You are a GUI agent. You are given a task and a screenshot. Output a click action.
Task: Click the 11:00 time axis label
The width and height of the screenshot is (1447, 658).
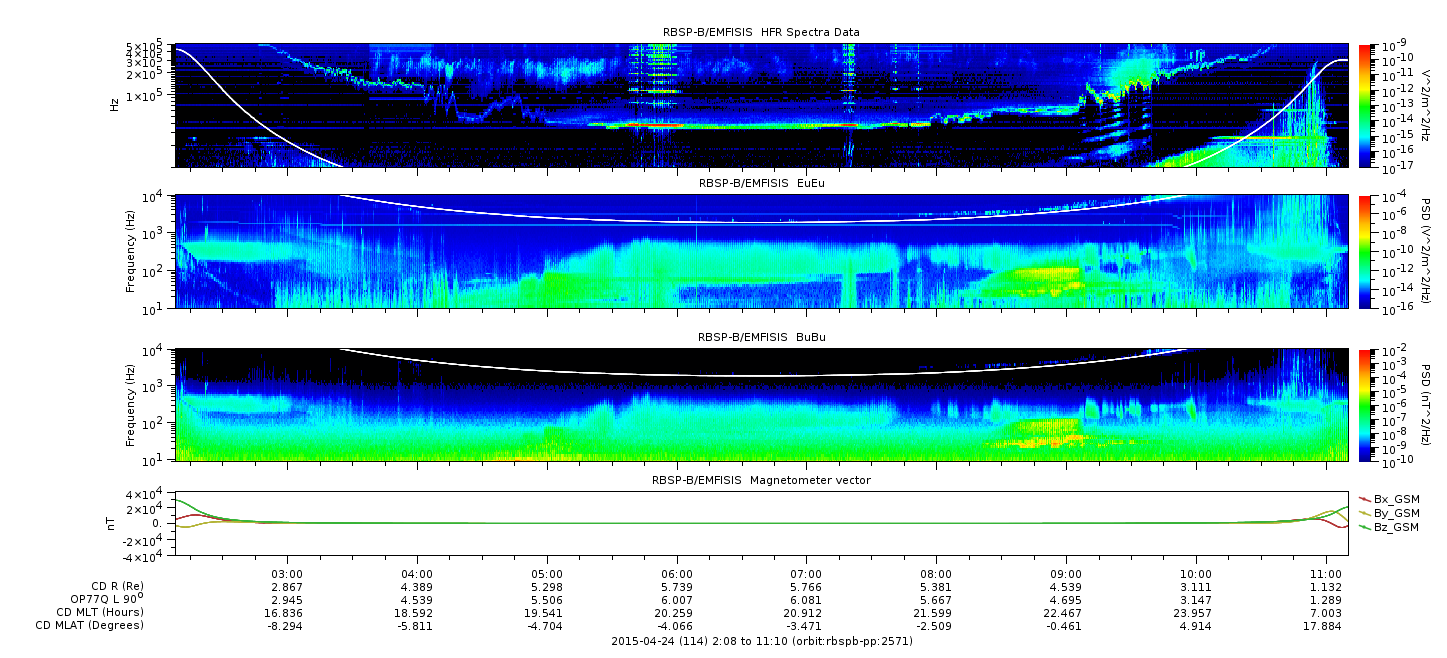[x=1325, y=574]
